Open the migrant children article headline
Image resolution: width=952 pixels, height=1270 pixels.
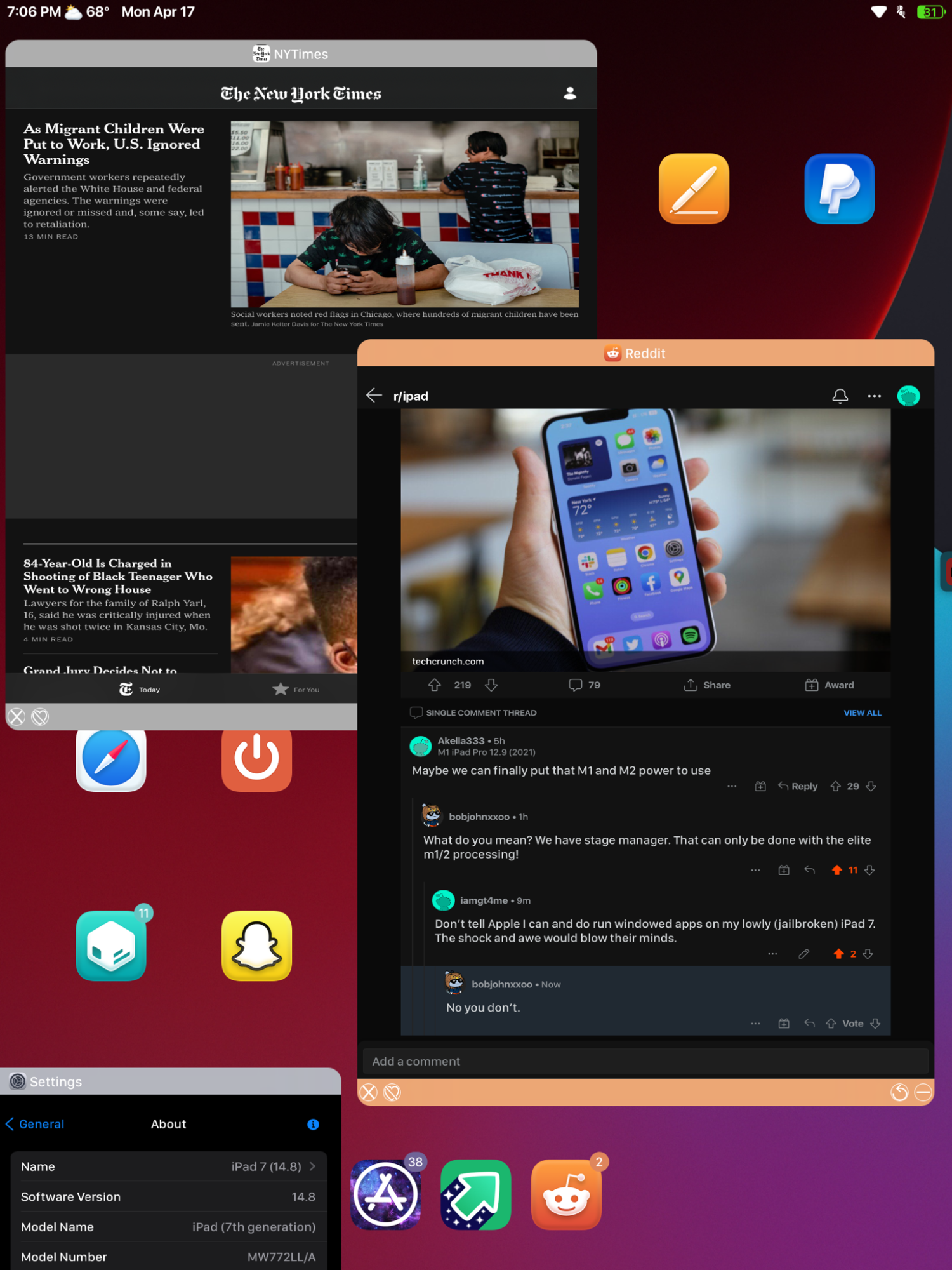(114, 144)
